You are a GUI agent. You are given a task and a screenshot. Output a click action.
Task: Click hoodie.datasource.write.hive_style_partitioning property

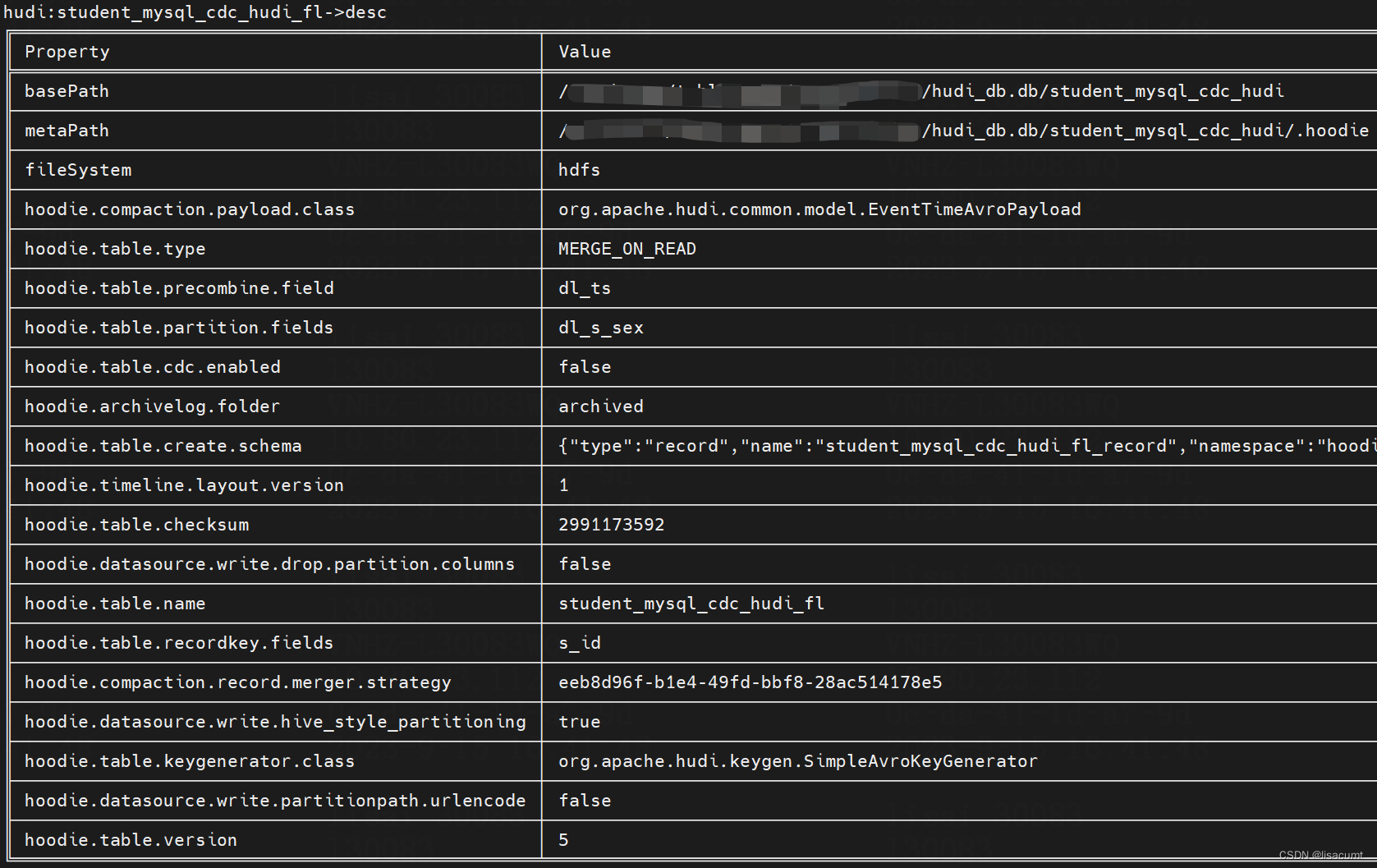[x=275, y=722]
